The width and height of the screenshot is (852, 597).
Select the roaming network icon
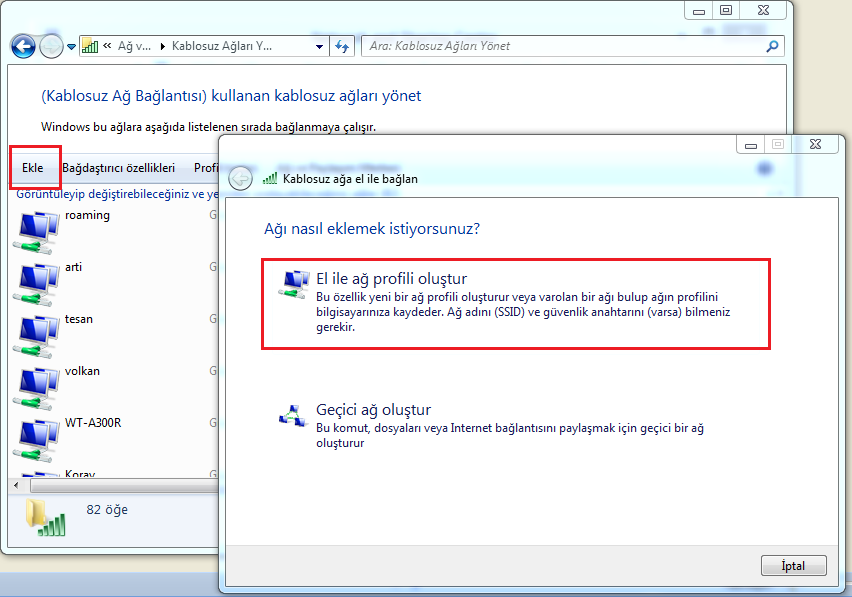[x=38, y=232]
